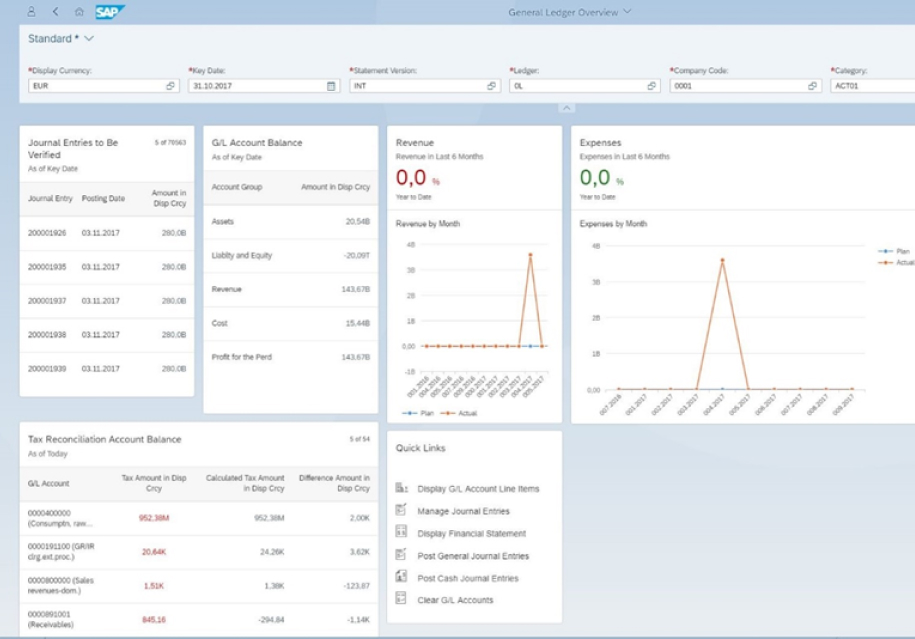Screen dimensions: 915x639
Task: Select the Liability and Equity row
Action: pos(291,256)
